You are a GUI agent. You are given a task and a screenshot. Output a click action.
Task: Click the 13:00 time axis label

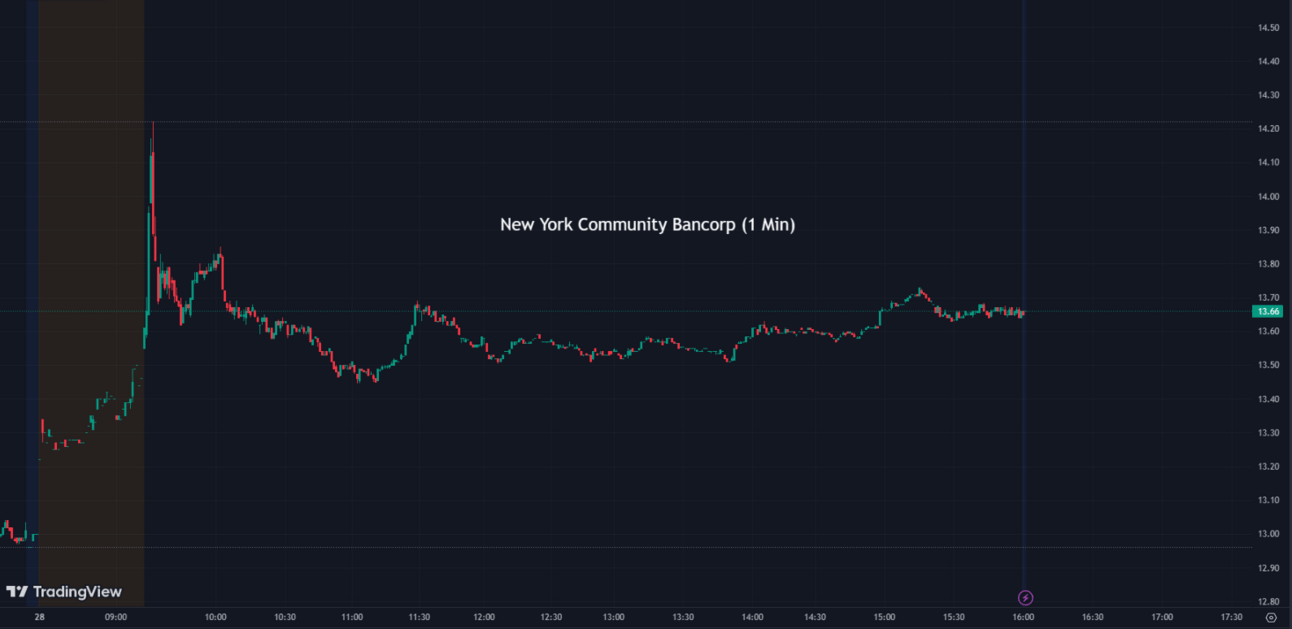(614, 617)
